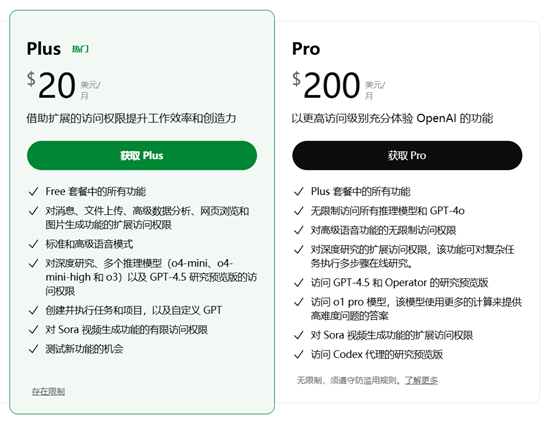Click the black 获取 Pro button

pyautogui.click(x=407, y=155)
